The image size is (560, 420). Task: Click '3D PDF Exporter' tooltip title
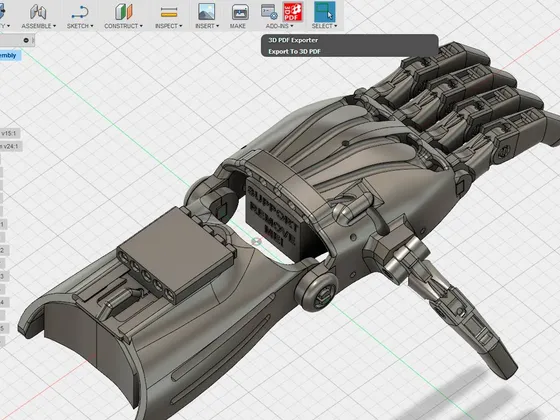293,40
